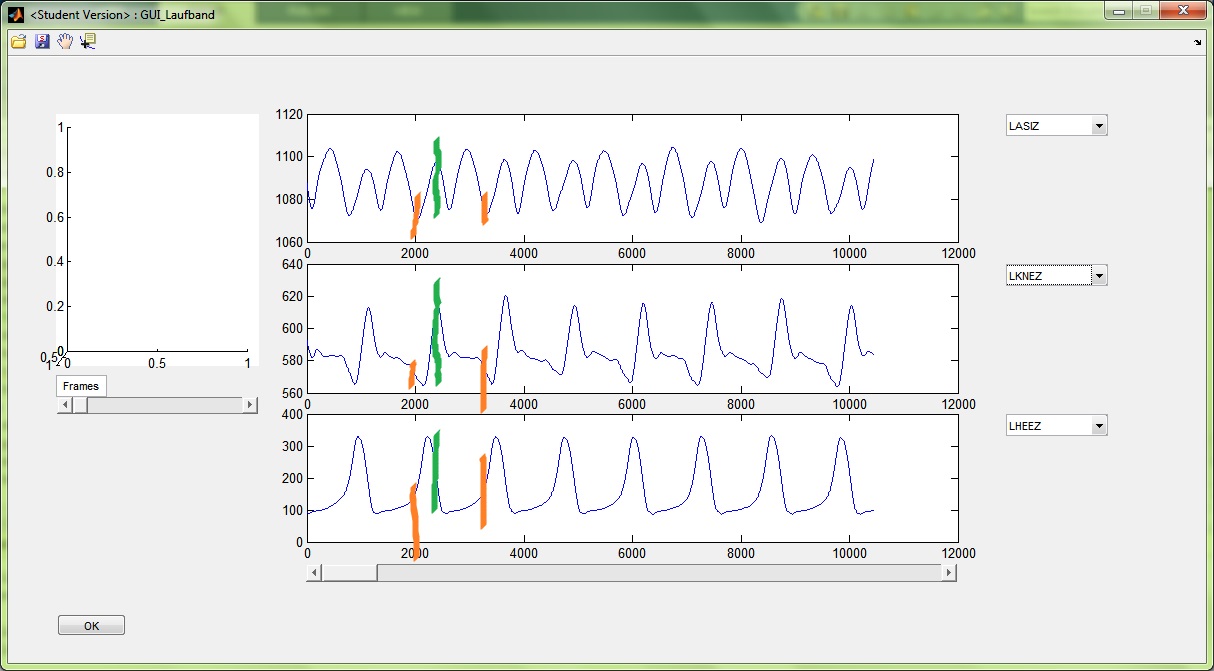Click the toolbar undock arrow icon
The height and width of the screenshot is (671, 1214).
(1198, 43)
